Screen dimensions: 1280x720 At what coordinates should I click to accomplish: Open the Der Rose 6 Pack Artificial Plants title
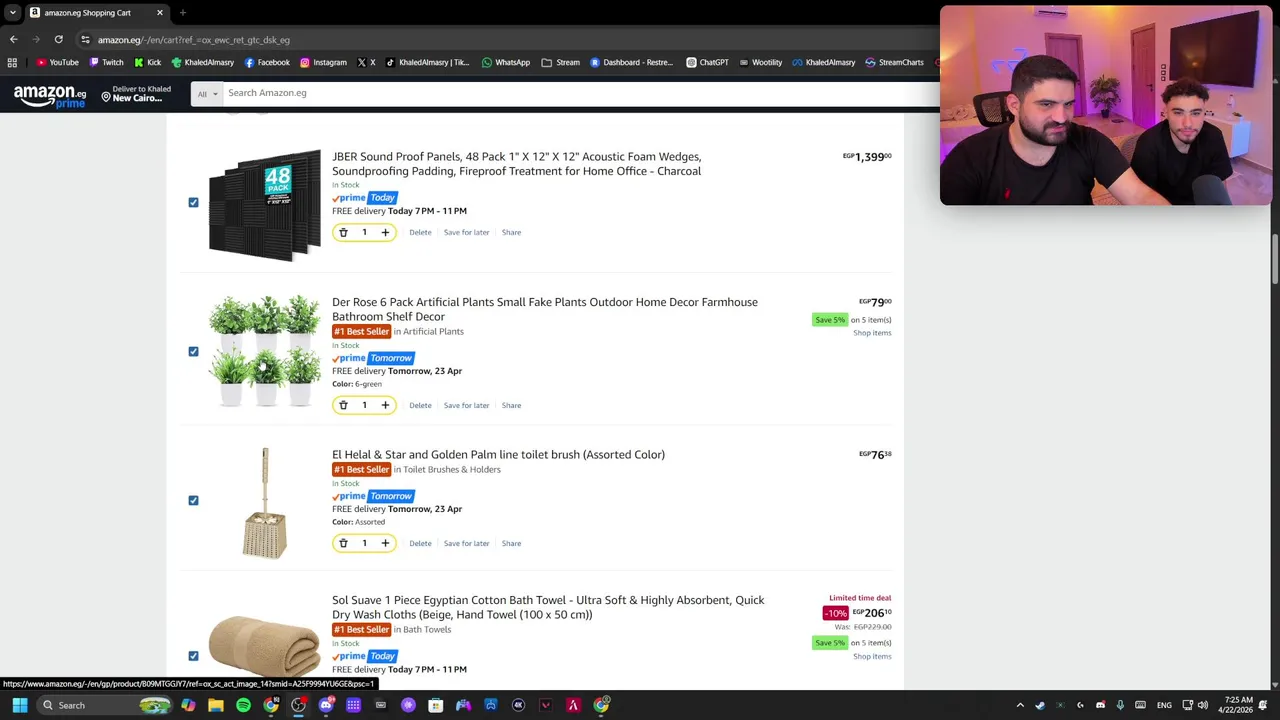(544, 309)
